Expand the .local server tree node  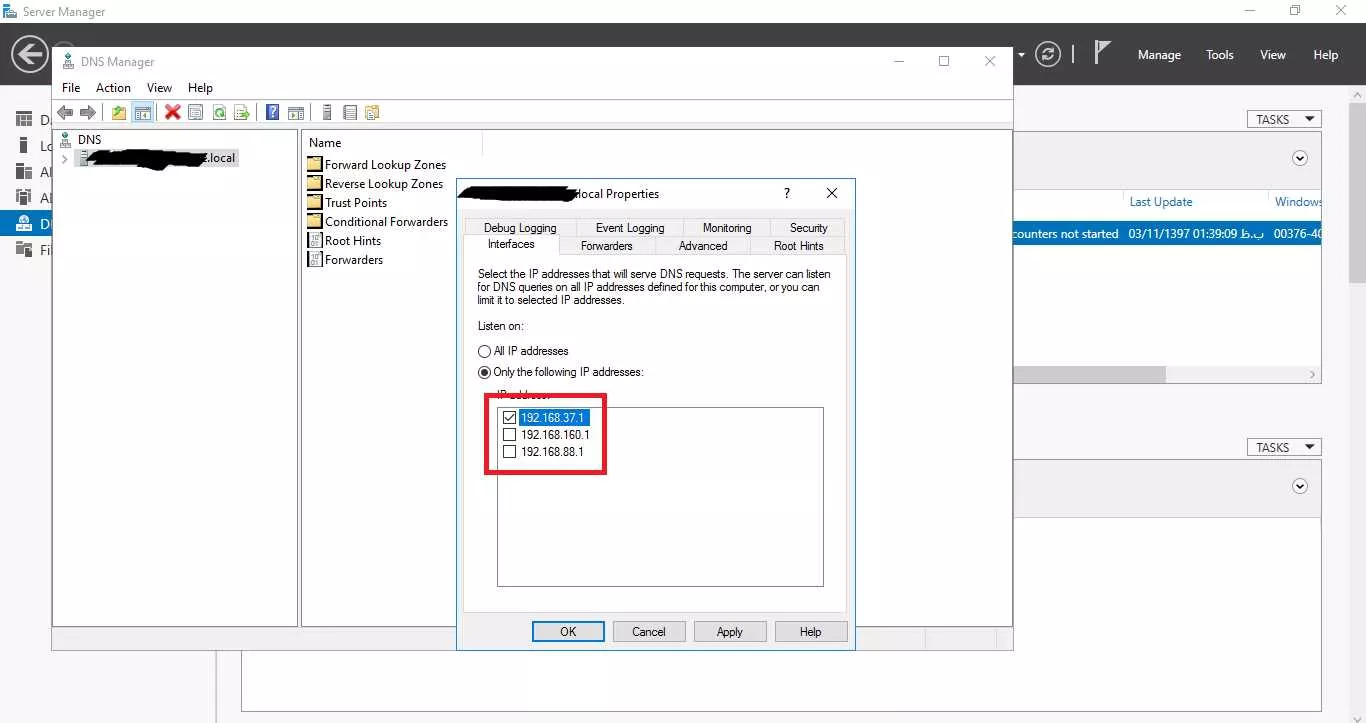click(x=65, y=159)
